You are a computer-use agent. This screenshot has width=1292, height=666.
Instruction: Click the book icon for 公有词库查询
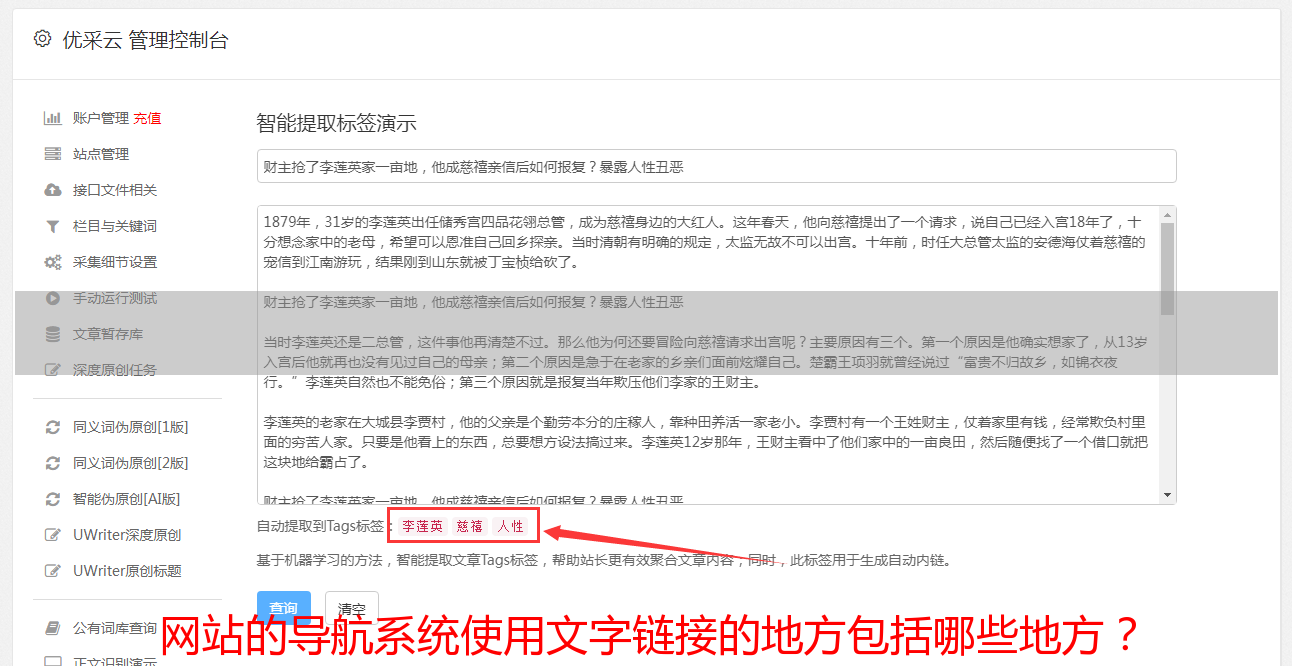tap(53, 628)
